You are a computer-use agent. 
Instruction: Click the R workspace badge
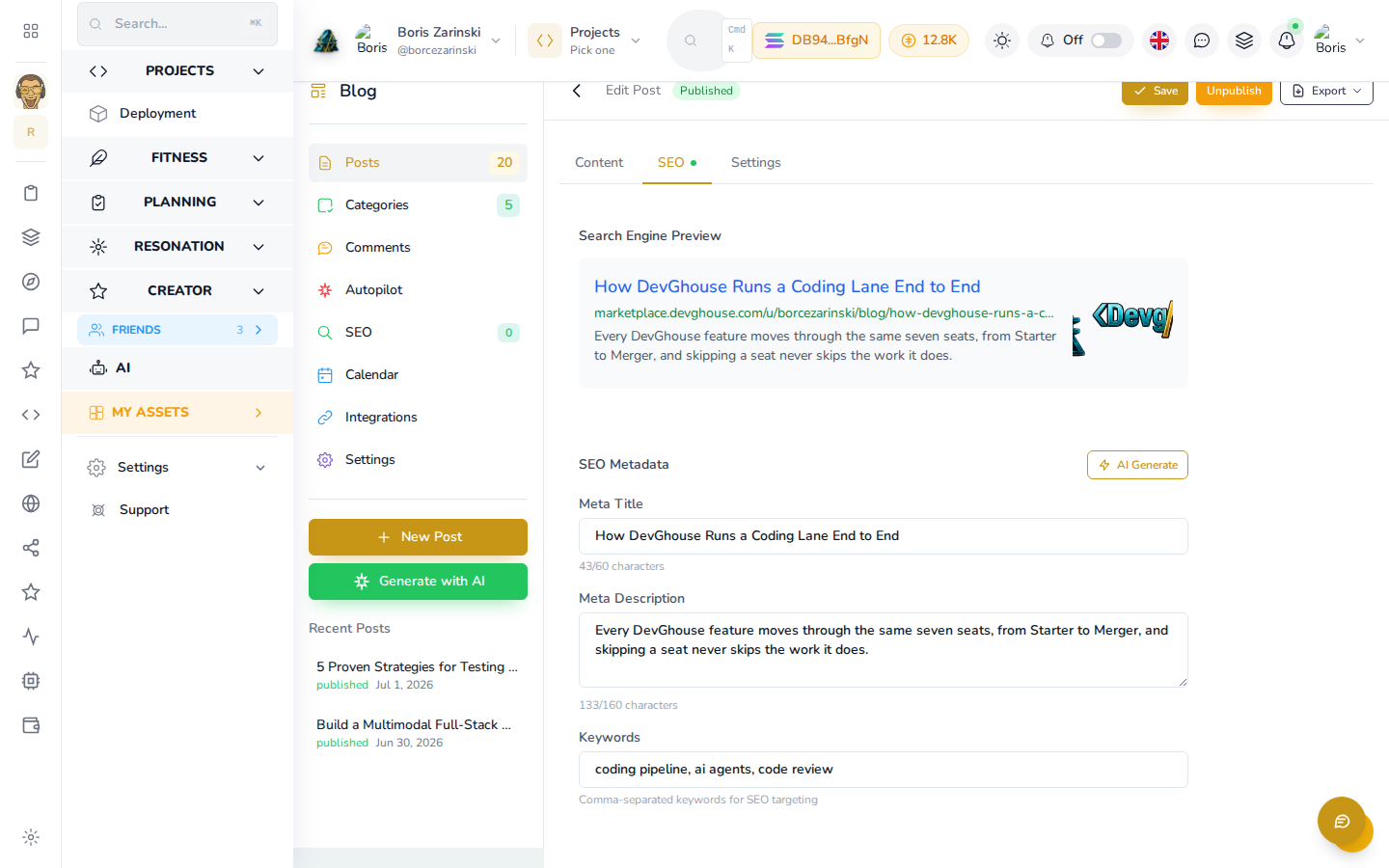point(31,132)
